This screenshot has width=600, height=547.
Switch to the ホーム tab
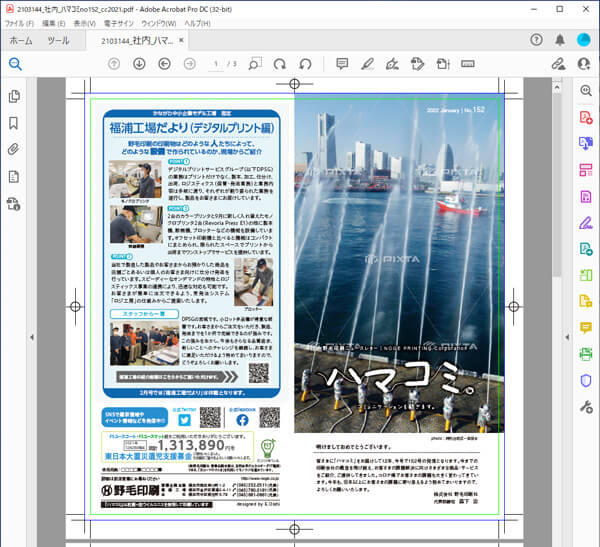click(21, 40)
